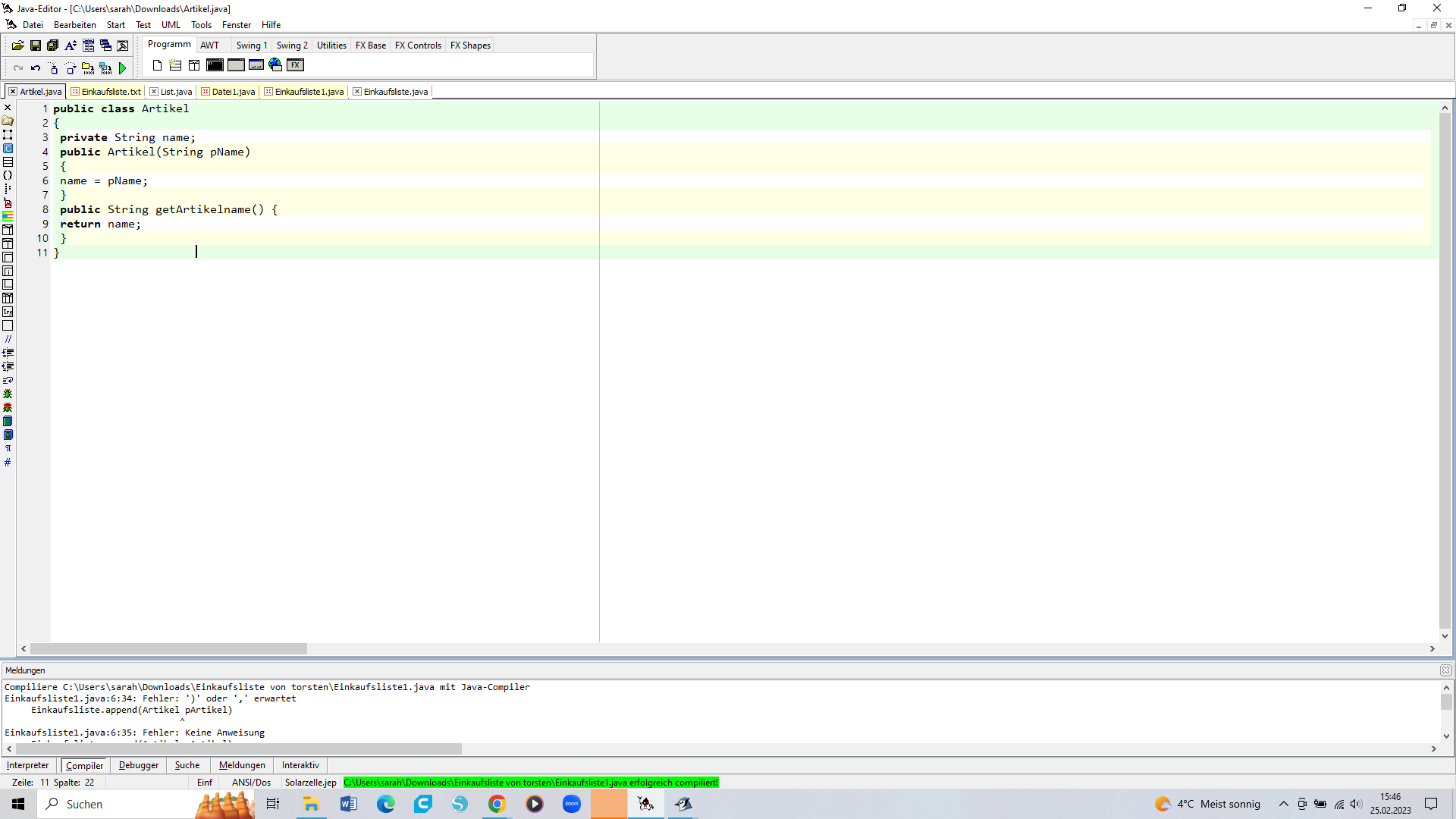Open the Einkaufsliste1.java file tab

point(309,92)
